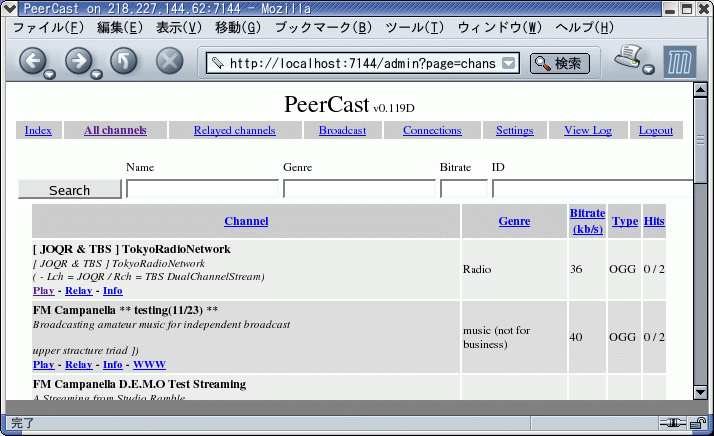Viewport: 714px width, 436px height.
Task: Focus the Name search field
Action: click(202, 189)
